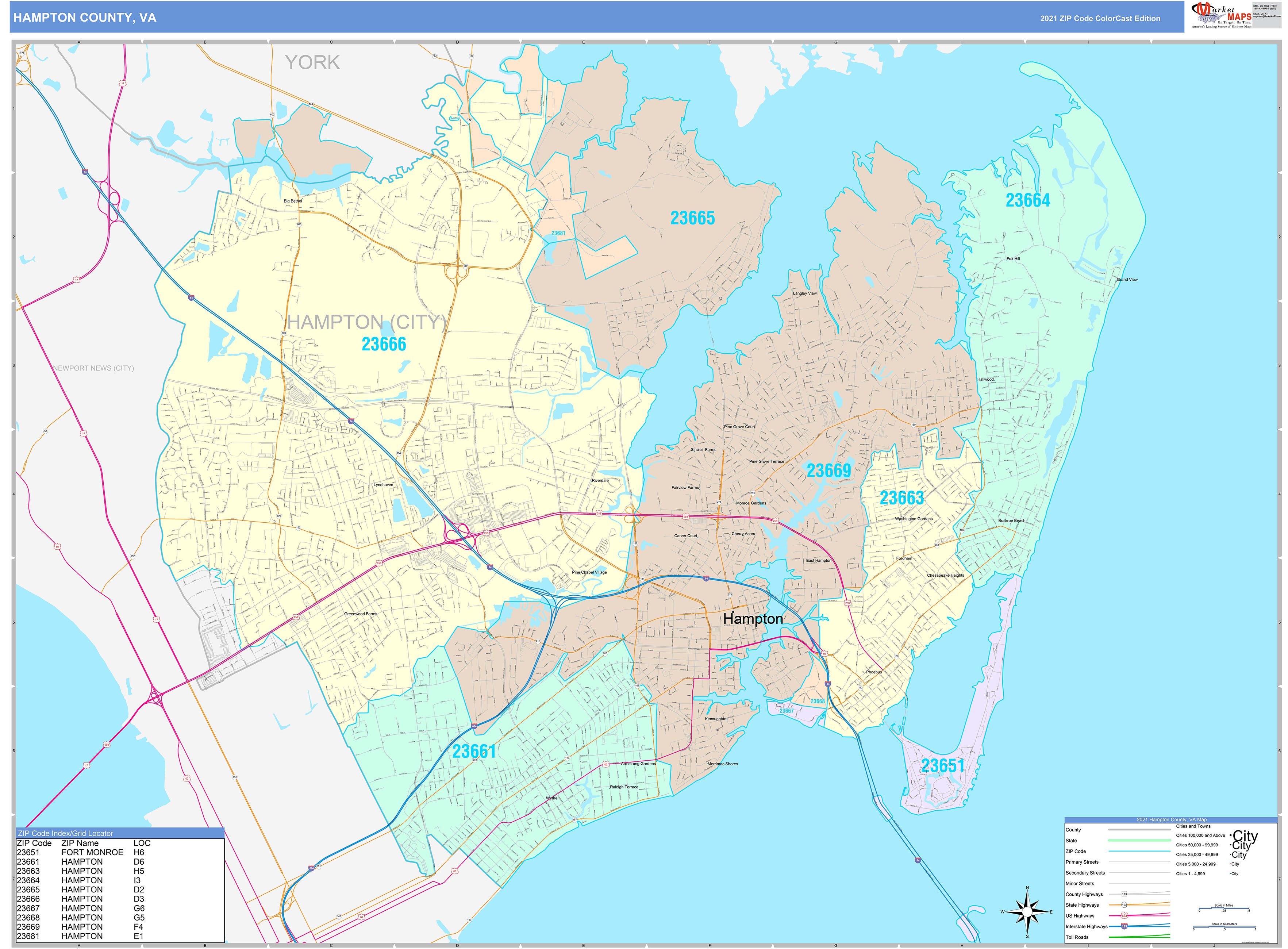The image size is (1288, 949).
Task: Click the County Highways square marker in legend
Action: point(1124,894)
